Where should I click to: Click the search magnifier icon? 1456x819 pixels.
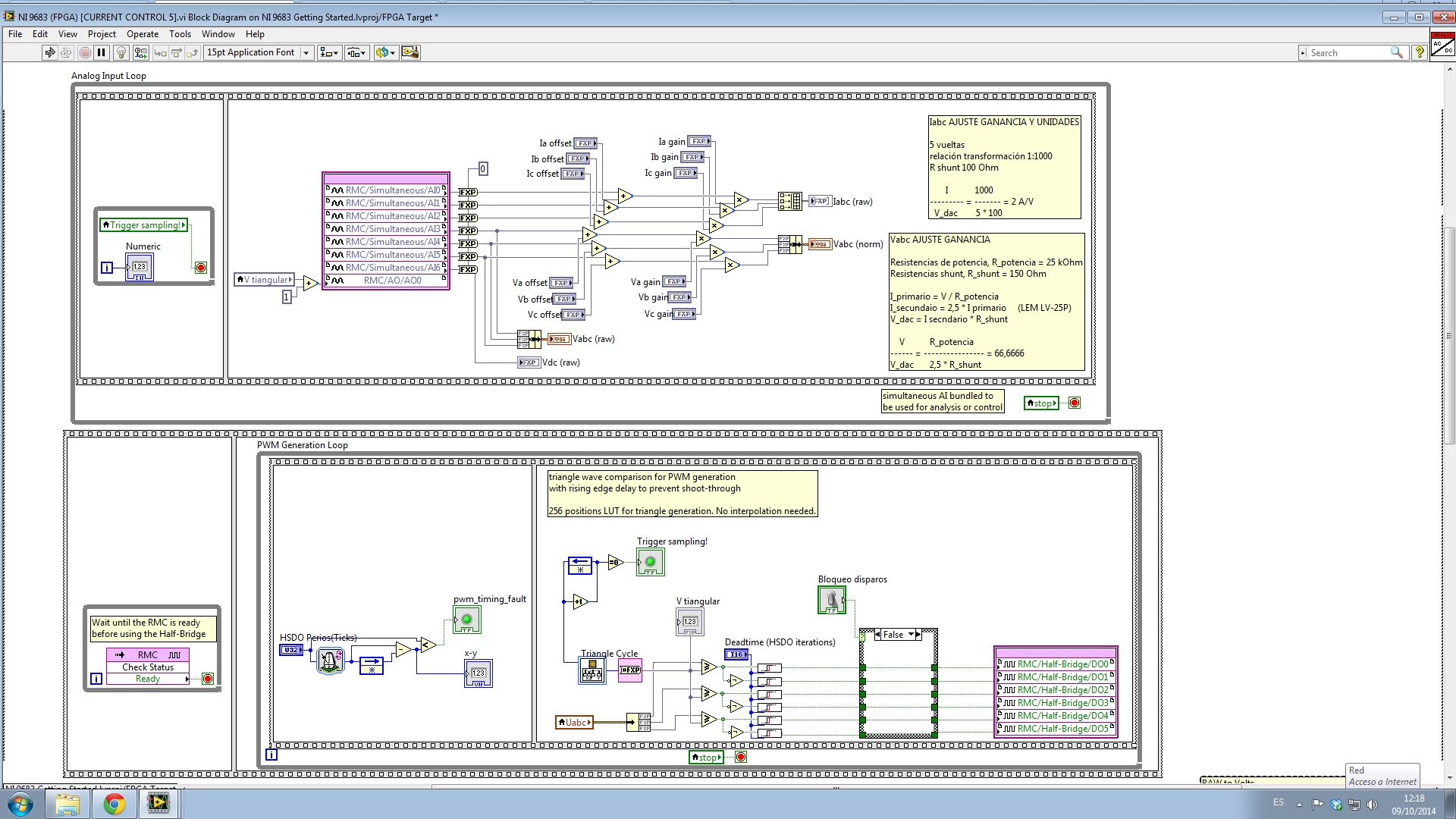click(x=1396, y=52)
